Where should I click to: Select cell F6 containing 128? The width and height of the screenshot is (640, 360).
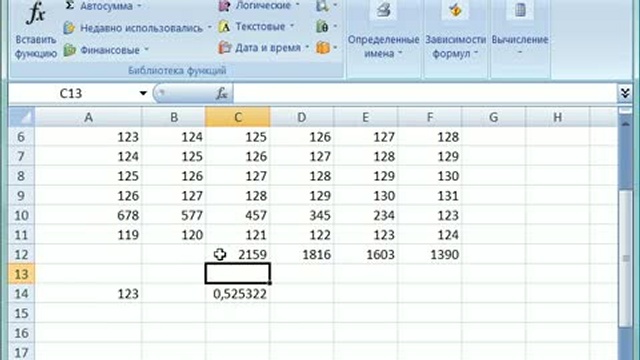click(430, 137)
